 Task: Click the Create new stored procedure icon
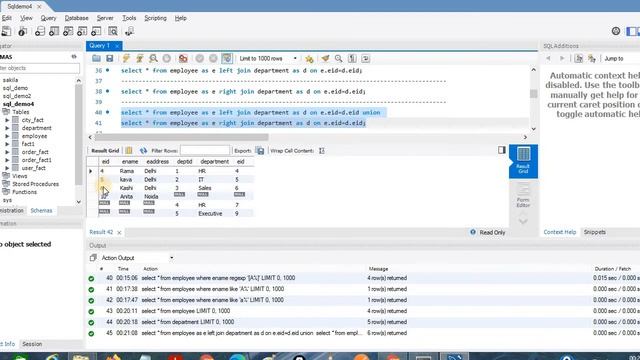tap(82, 31)
